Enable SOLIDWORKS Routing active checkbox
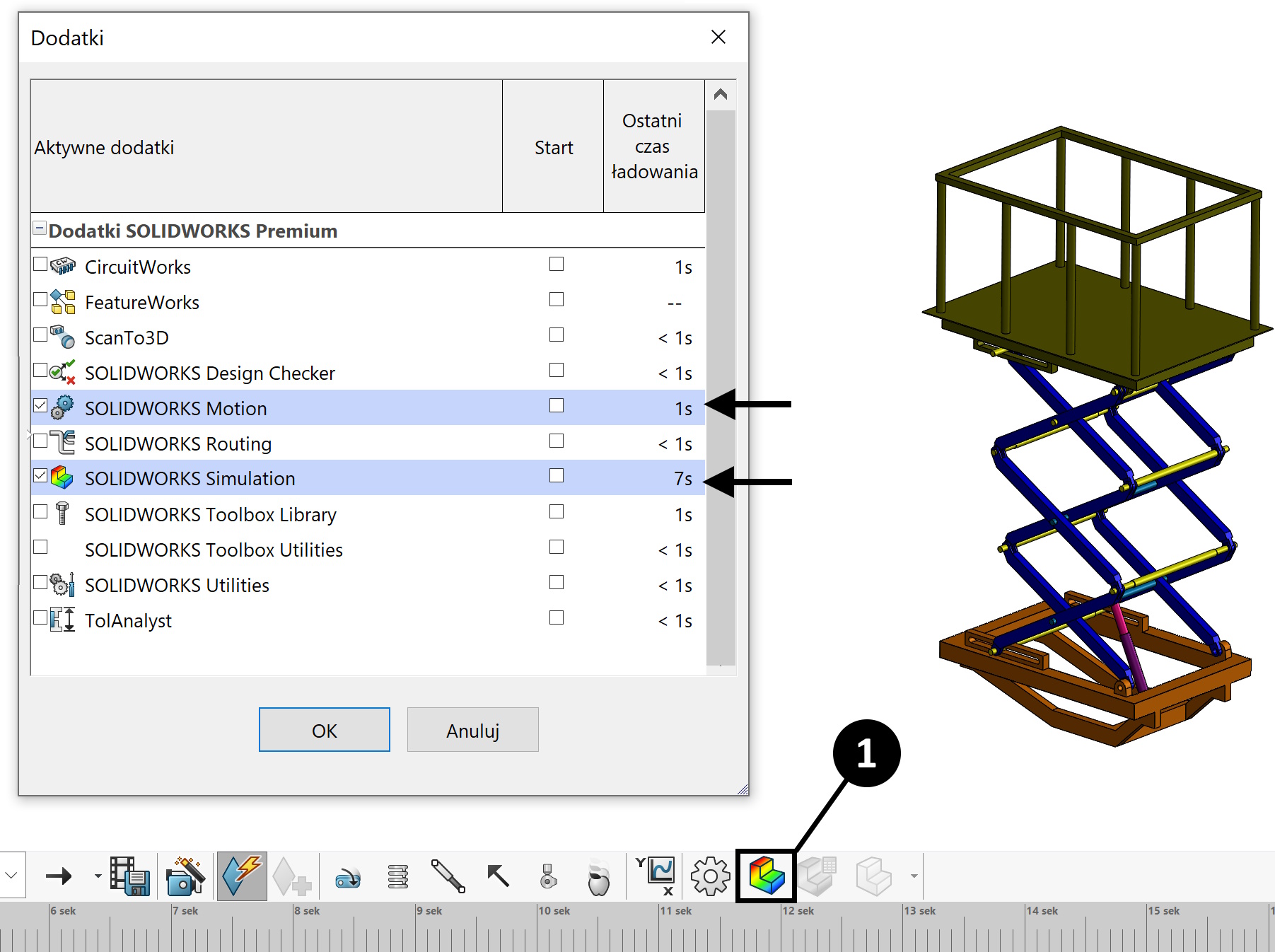1275x952 pixels. (40, 441)
